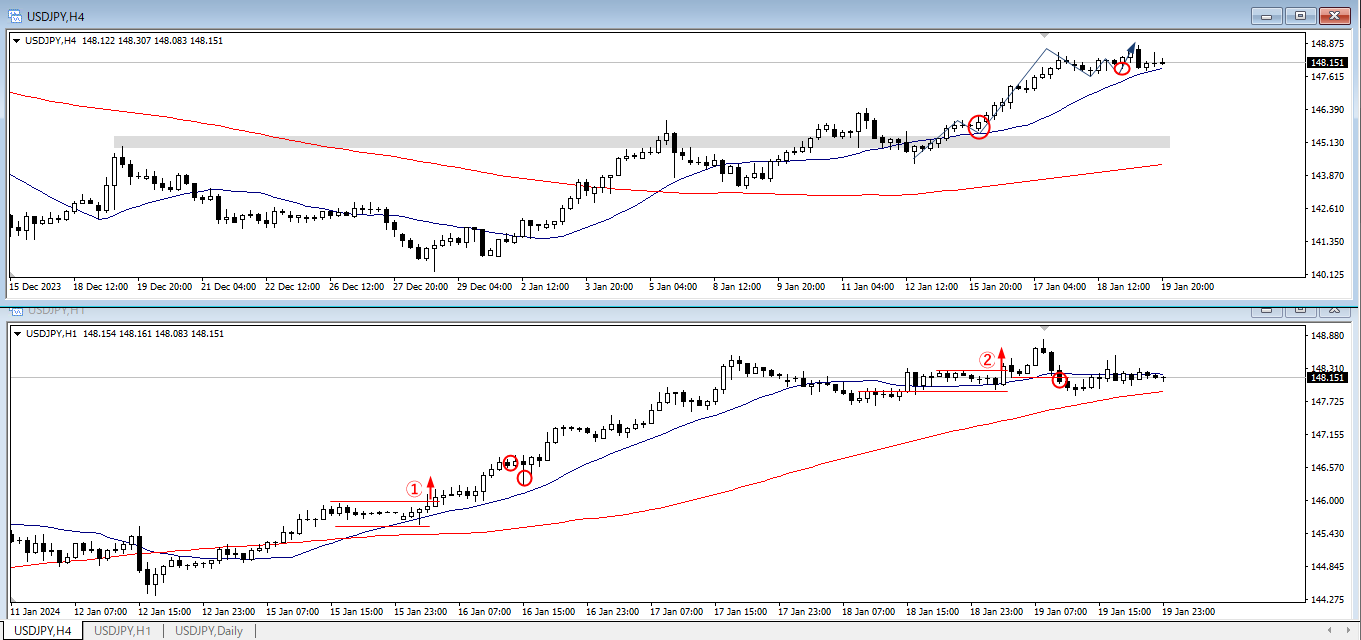Viewport: 1361px width, 640px height.
Task: Click the circled number ① label on H1 chart
Action: [x=414, y=489]
